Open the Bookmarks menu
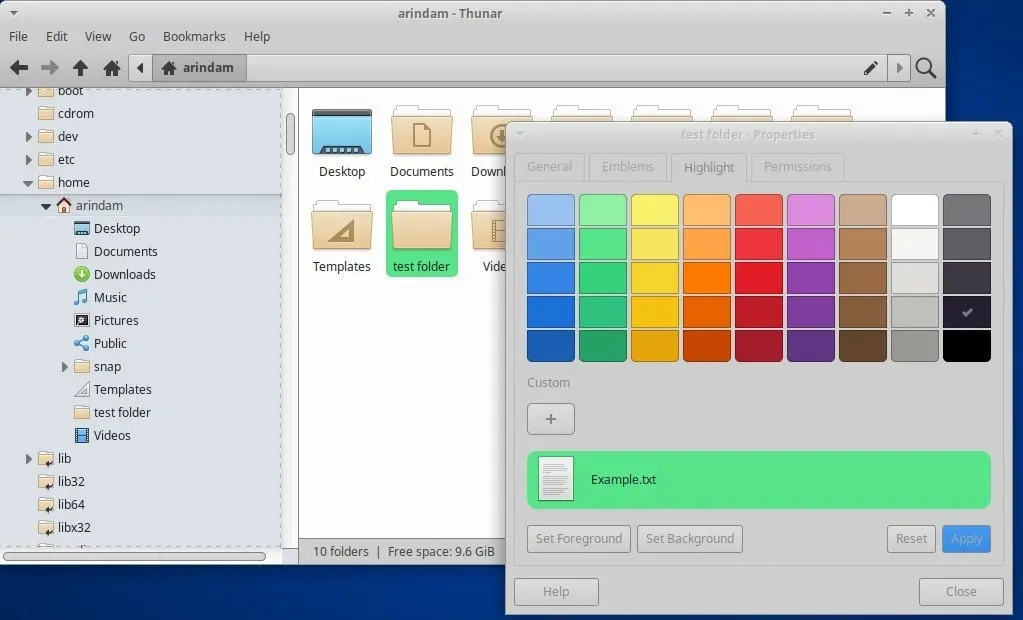This screenshot has height=620, width=1023. pos(194,36)
